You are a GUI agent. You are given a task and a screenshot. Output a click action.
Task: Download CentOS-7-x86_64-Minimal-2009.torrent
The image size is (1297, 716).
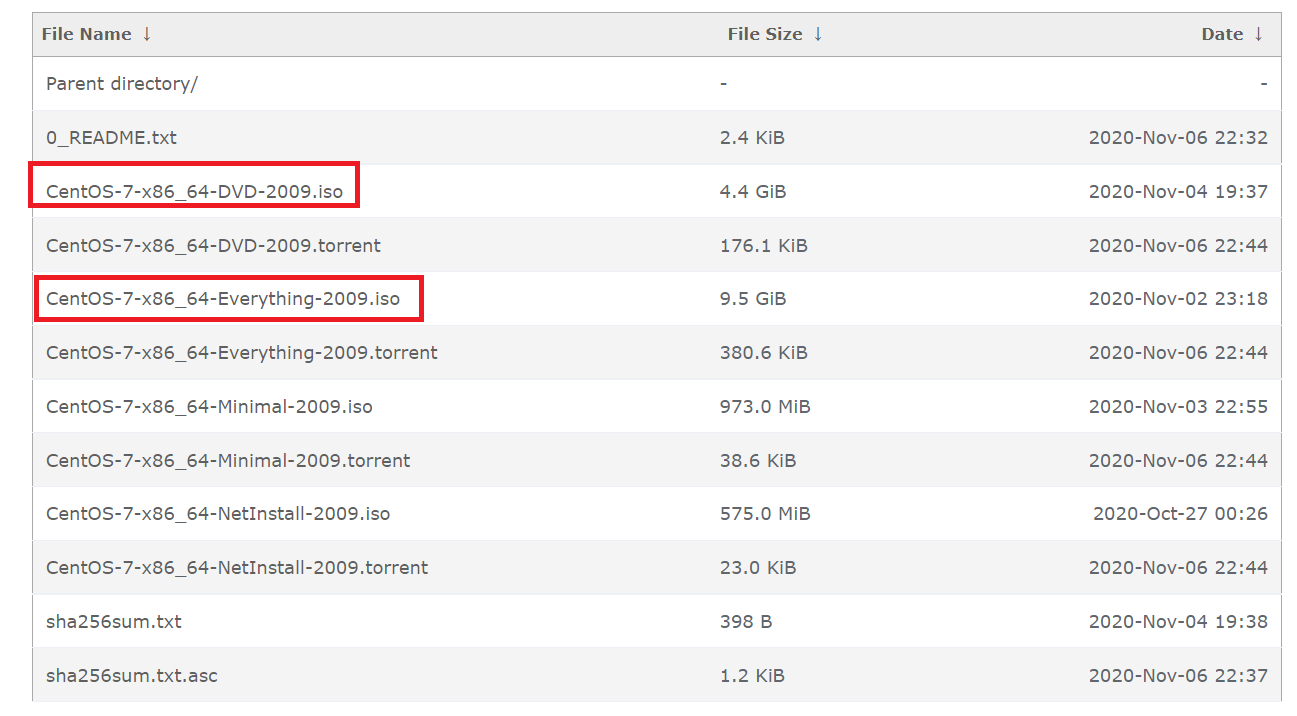click(228, 461)
